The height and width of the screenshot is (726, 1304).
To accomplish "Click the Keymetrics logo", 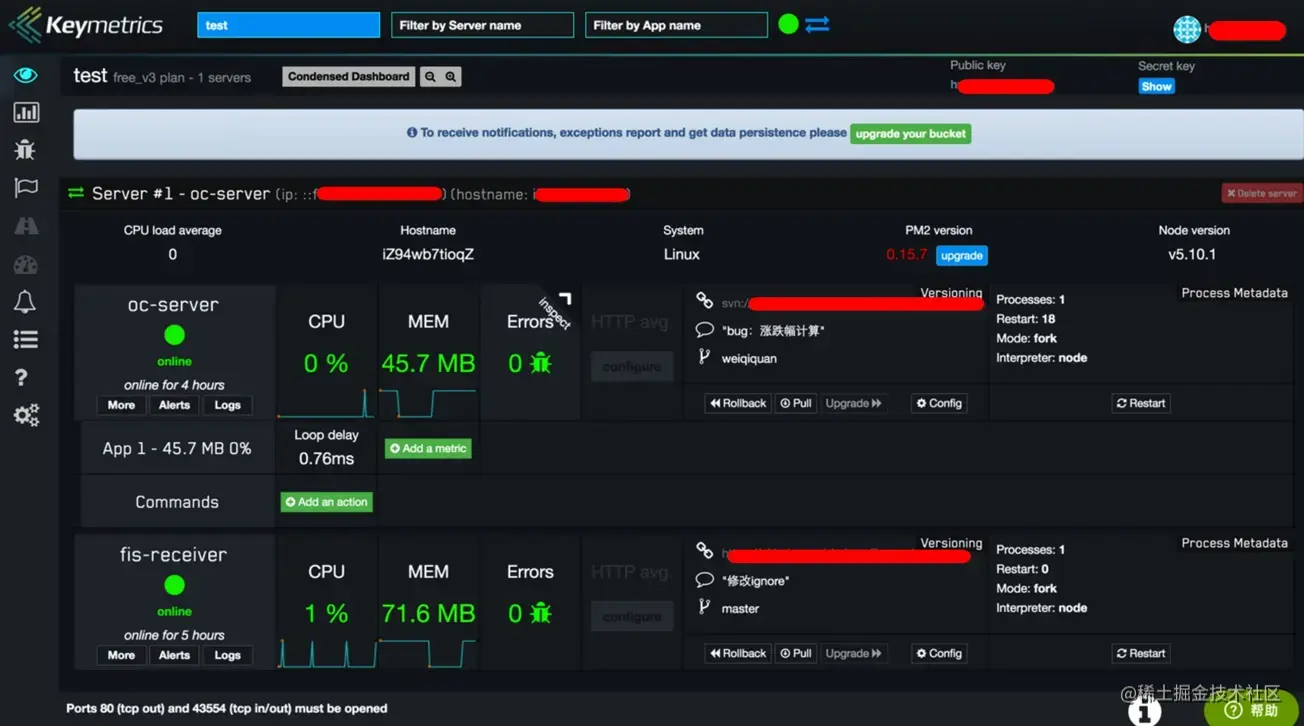I will point(86,25).
